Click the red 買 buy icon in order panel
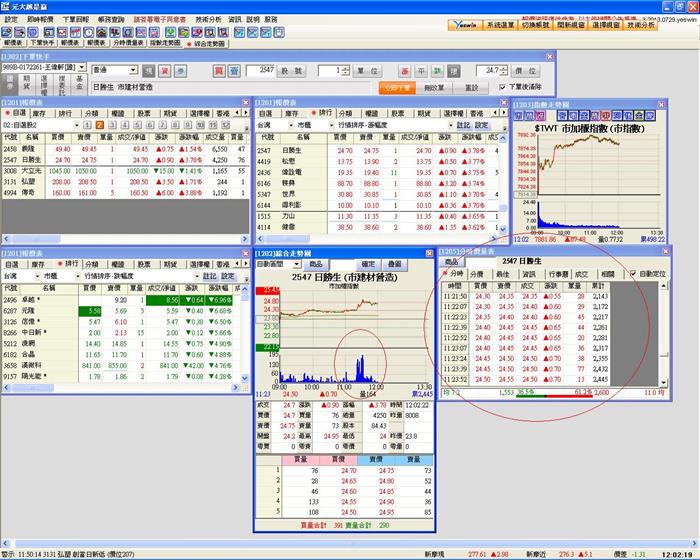 (x=219, y=71)
